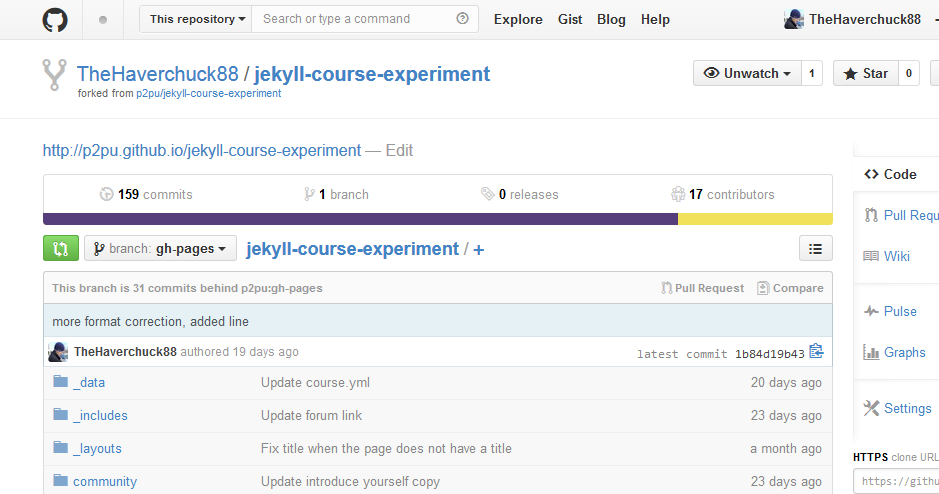This screenshot has height=494, width=939.
Task: Open the _includes folder
Action: pyautogui.click(x=100, y=415)
